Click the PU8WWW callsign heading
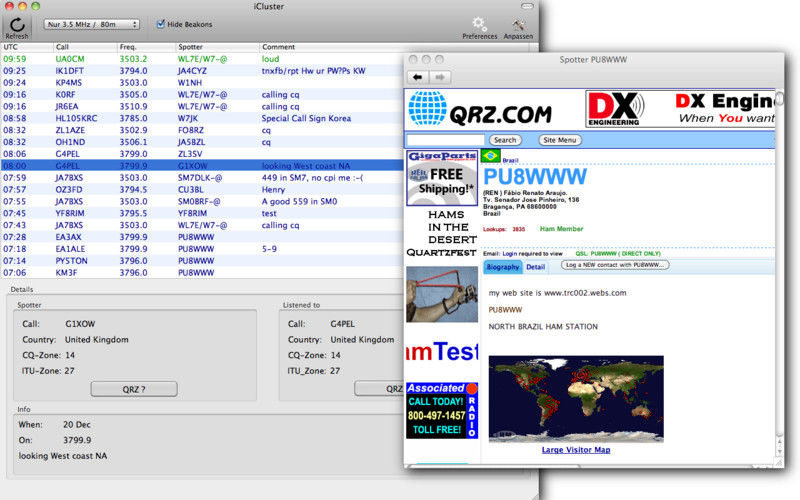The height and width of the screenshot is (500, 800). tap(535, 177)
